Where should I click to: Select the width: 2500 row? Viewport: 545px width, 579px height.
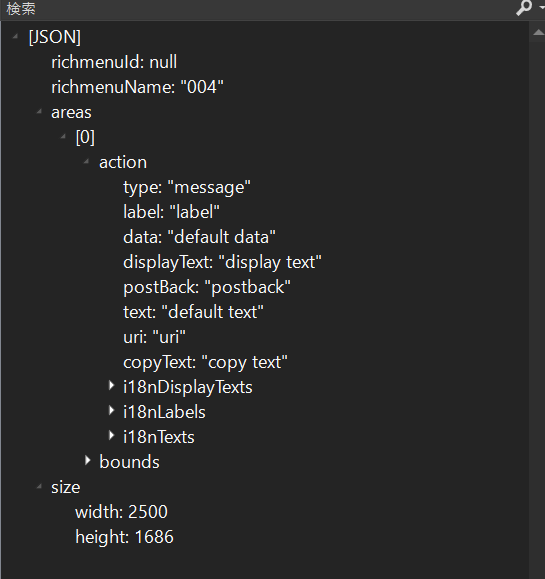click(121, 512)
